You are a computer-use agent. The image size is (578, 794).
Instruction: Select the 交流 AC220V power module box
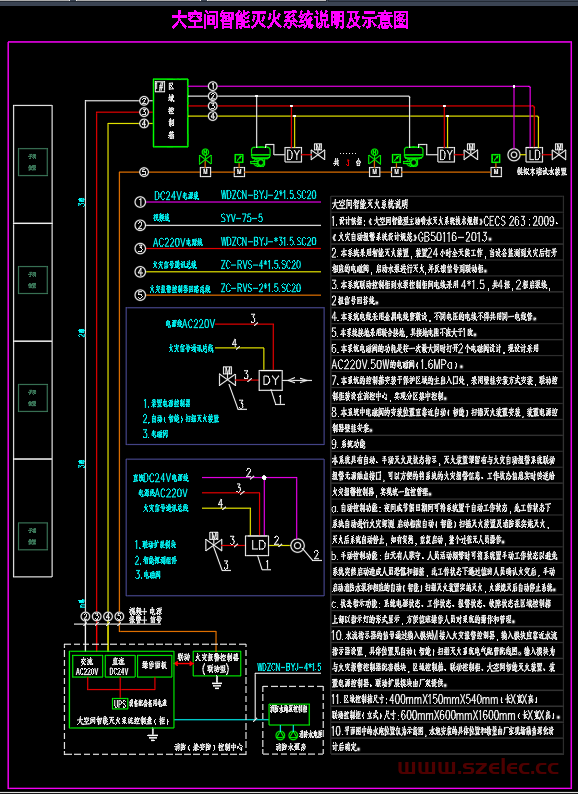pyautogui.click(x=87, y=667)
